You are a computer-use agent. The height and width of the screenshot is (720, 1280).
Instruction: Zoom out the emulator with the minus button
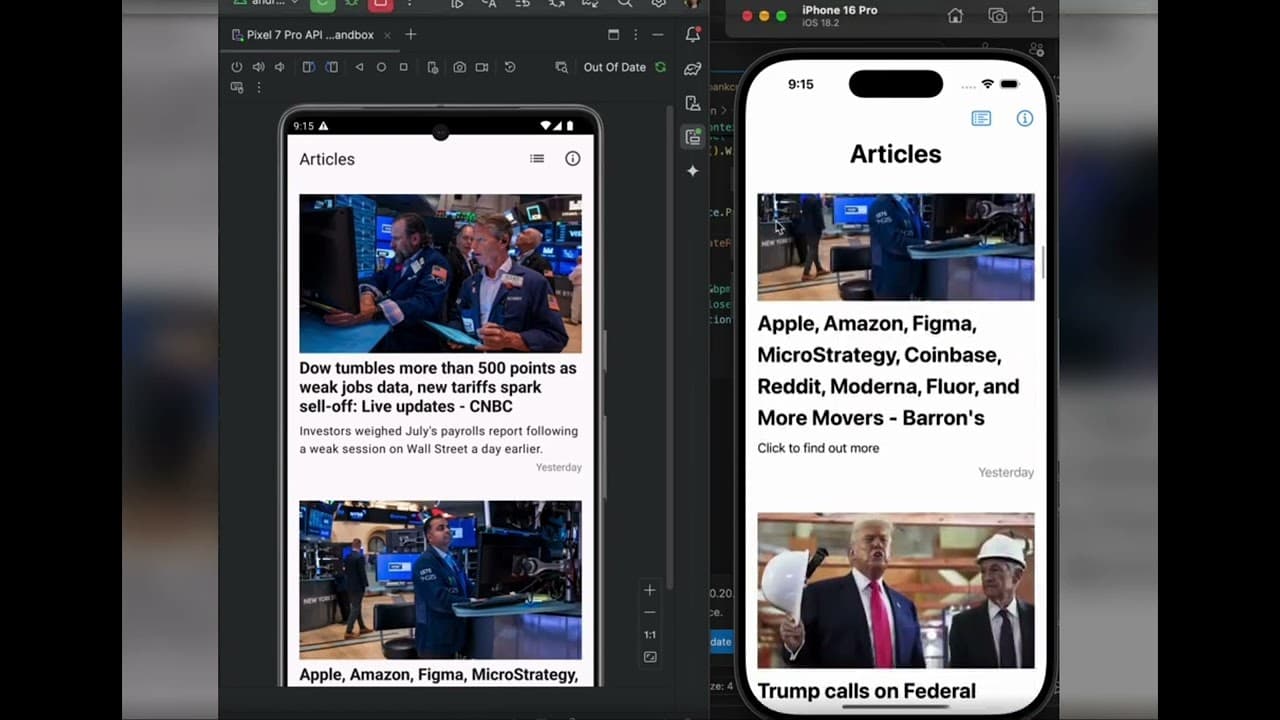650,612
